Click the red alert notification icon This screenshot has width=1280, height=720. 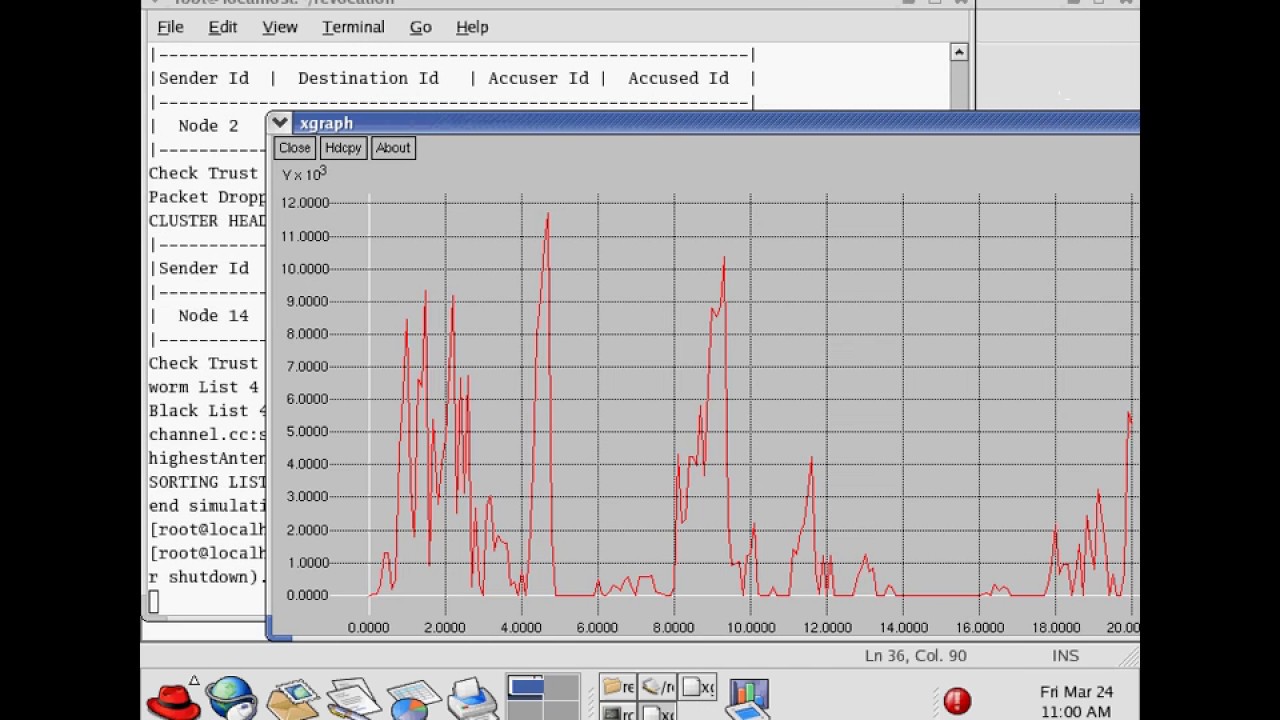[957, 701]
